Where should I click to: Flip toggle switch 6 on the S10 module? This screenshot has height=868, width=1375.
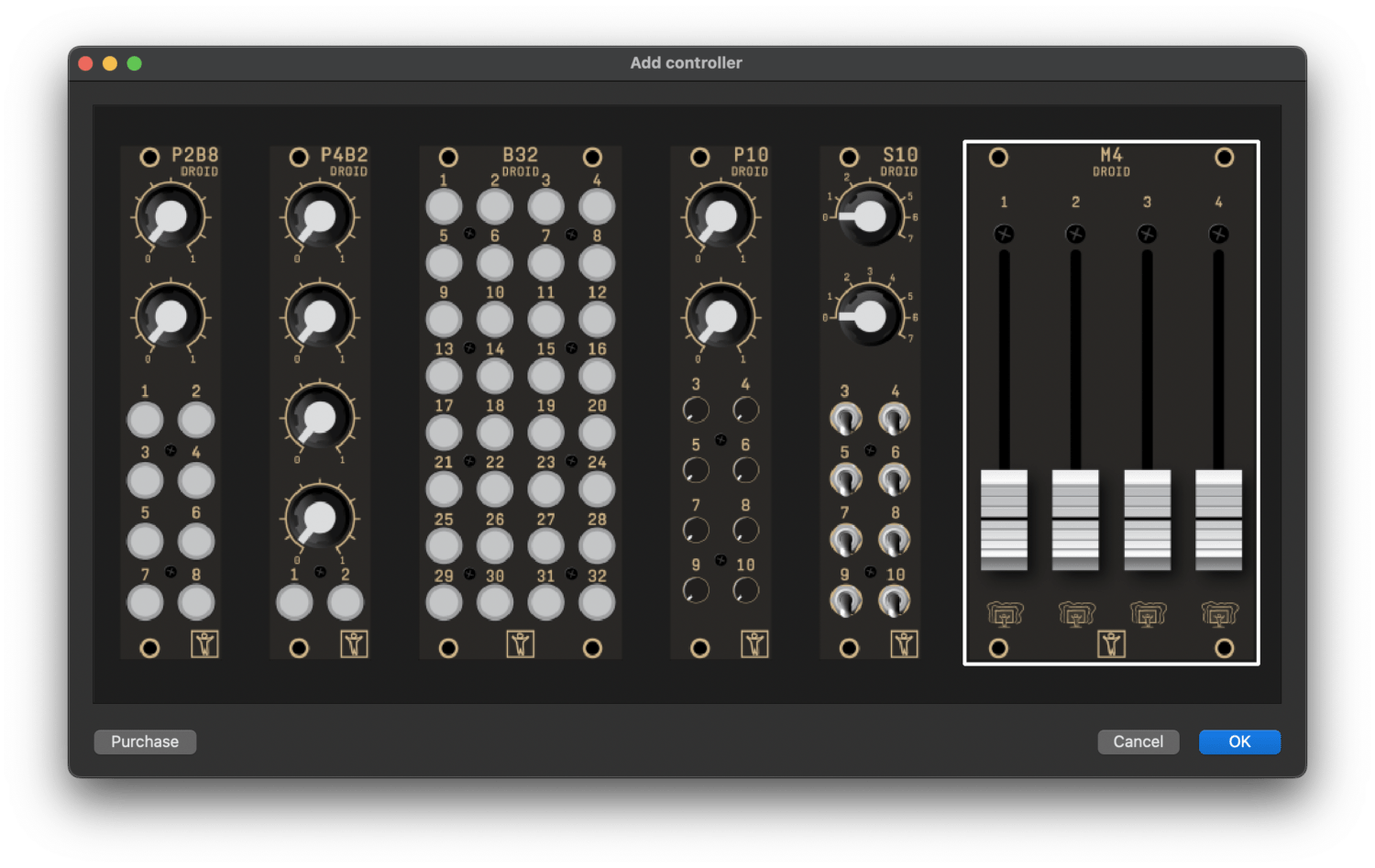click(x=893, y=478)
